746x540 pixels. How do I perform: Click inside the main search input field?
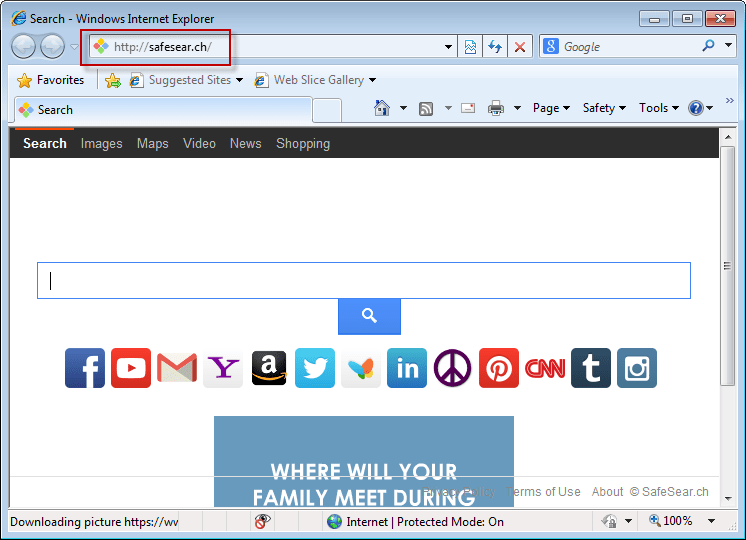pyautogui.click(x=364, y=281)
